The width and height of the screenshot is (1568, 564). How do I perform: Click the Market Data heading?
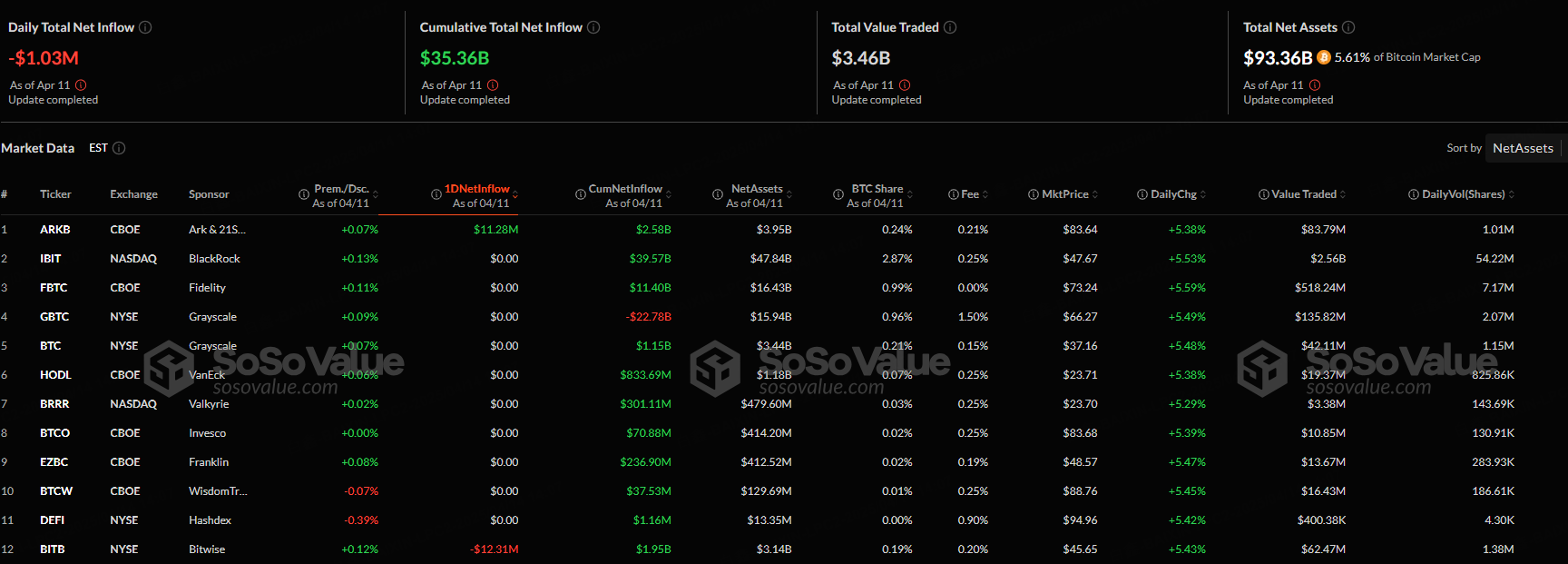click(x=38, y=148)
